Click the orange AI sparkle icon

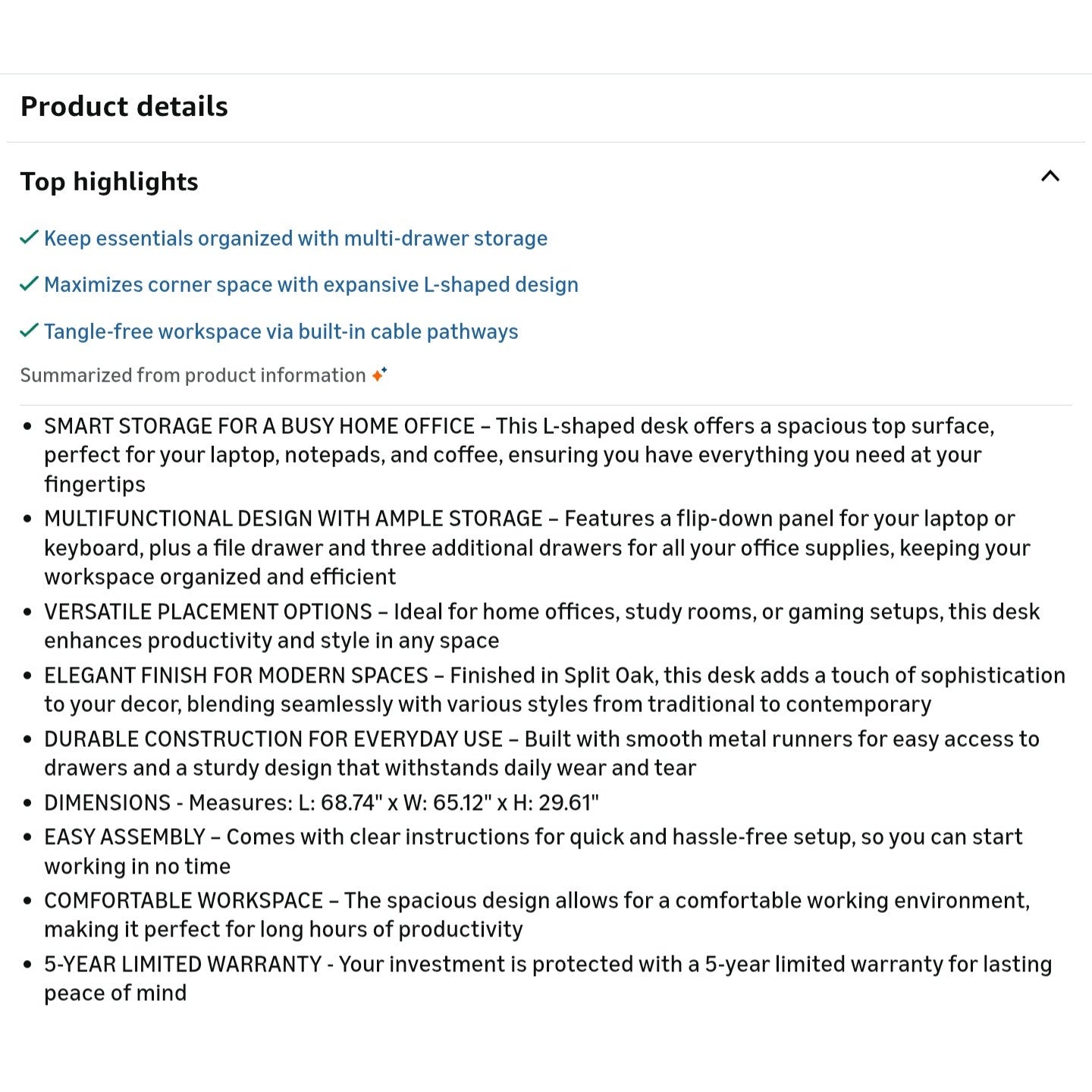379,374
